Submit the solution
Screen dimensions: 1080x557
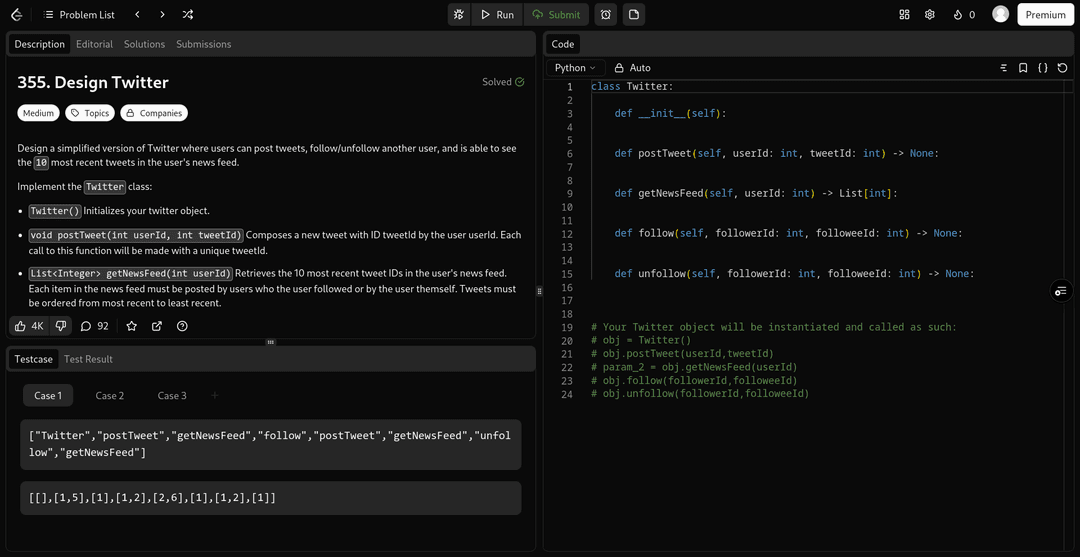[x=556, y=14]
